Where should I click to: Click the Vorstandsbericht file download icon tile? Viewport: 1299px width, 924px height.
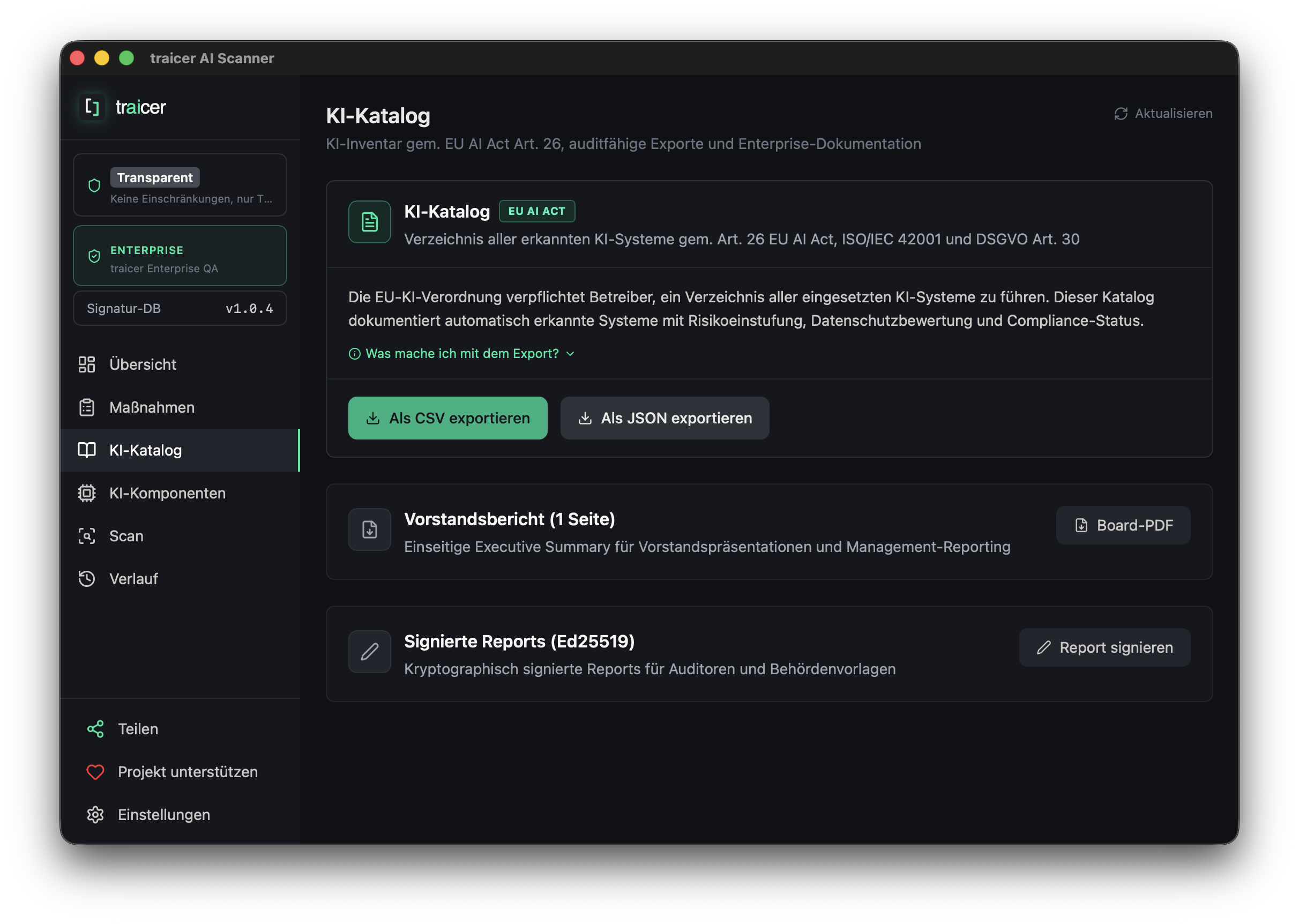(370, 530)
